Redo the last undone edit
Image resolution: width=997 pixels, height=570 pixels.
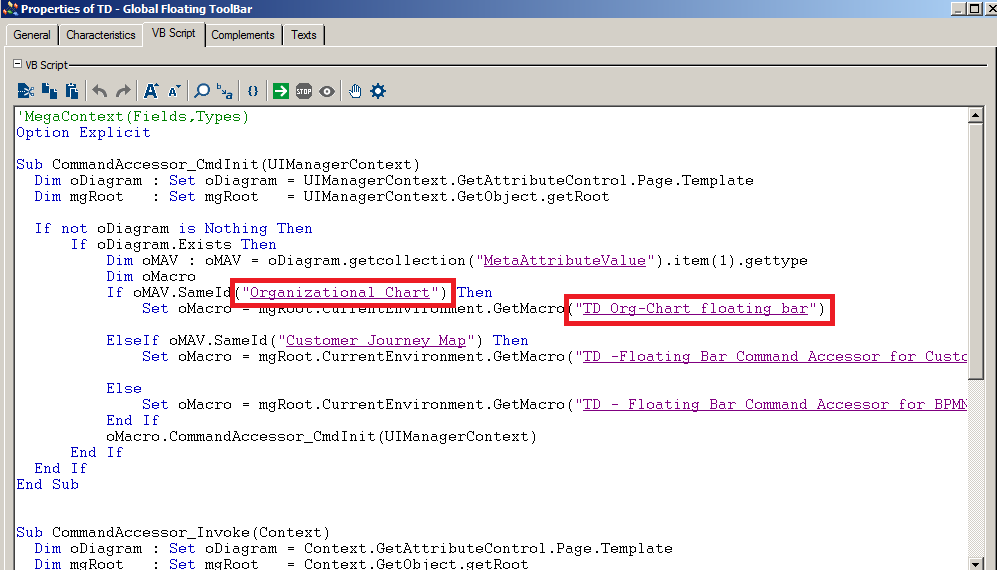123,91
